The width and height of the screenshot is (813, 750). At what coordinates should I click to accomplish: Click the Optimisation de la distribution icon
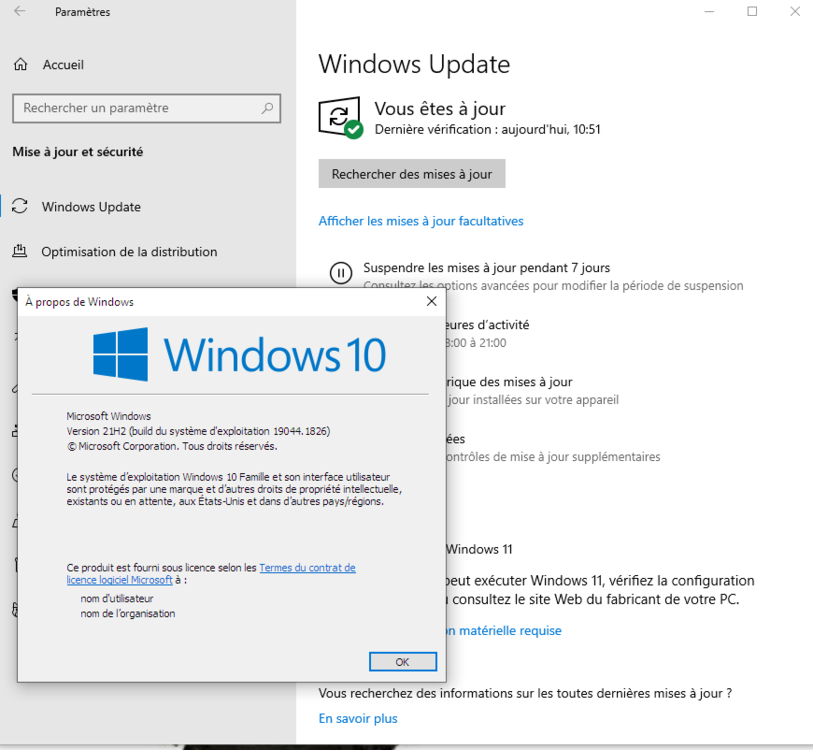click(x=19, y=252)
